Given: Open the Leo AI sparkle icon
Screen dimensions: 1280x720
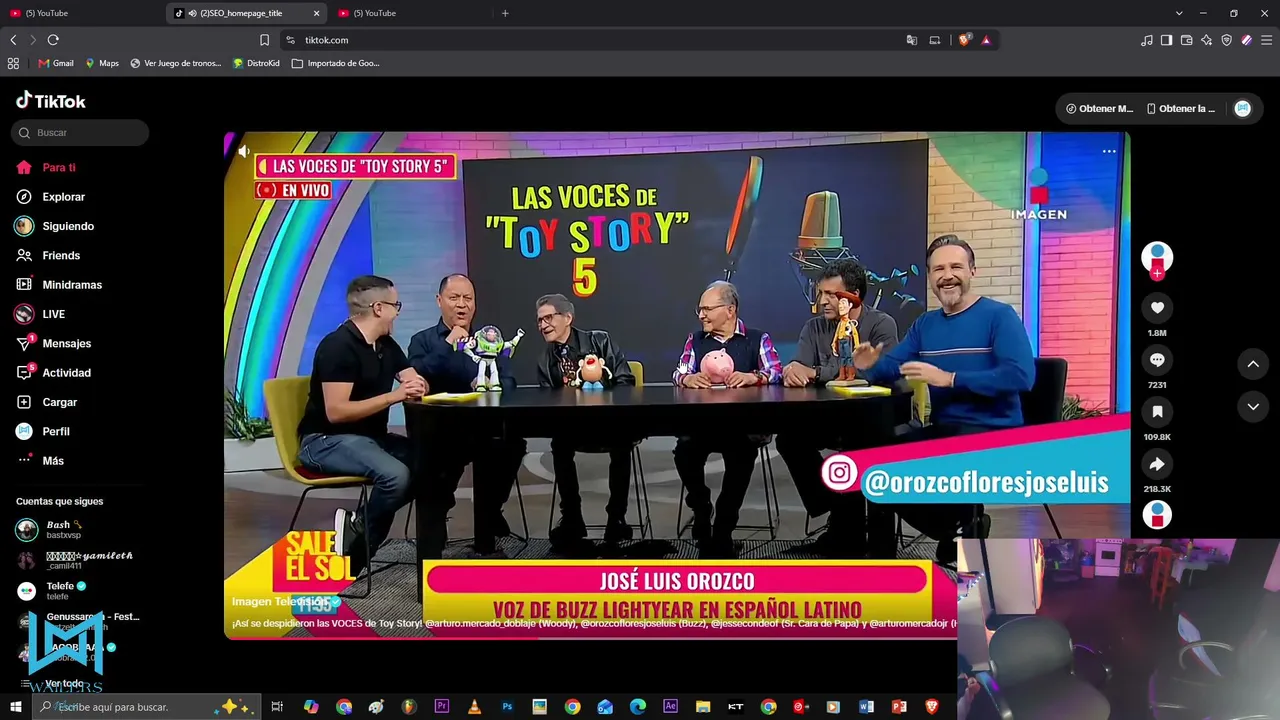Looking at the screenshot, I should 1207,40.
